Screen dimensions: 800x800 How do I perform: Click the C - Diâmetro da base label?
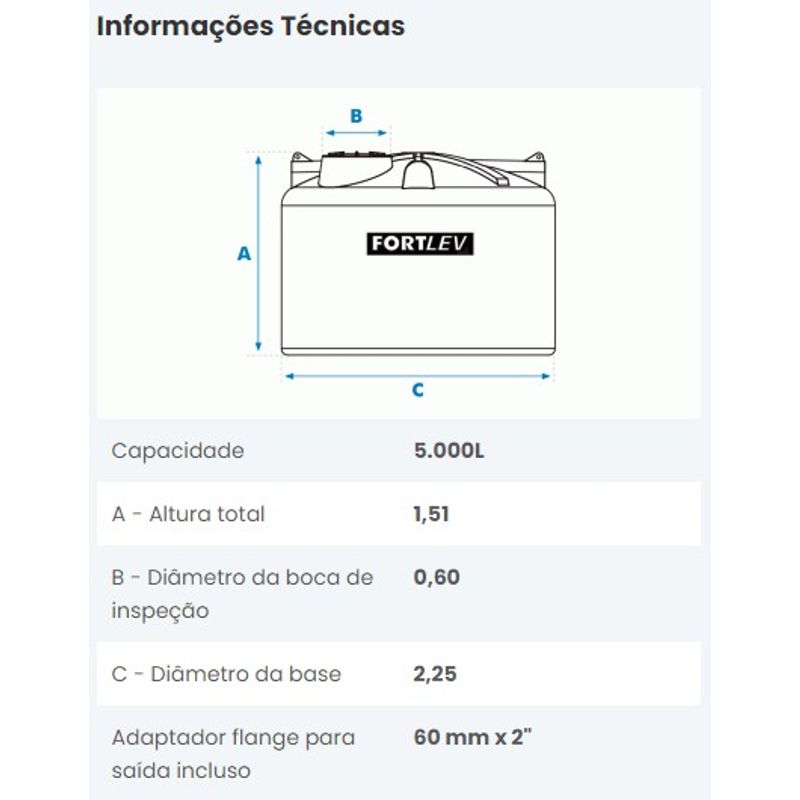(x=226, y=674)
